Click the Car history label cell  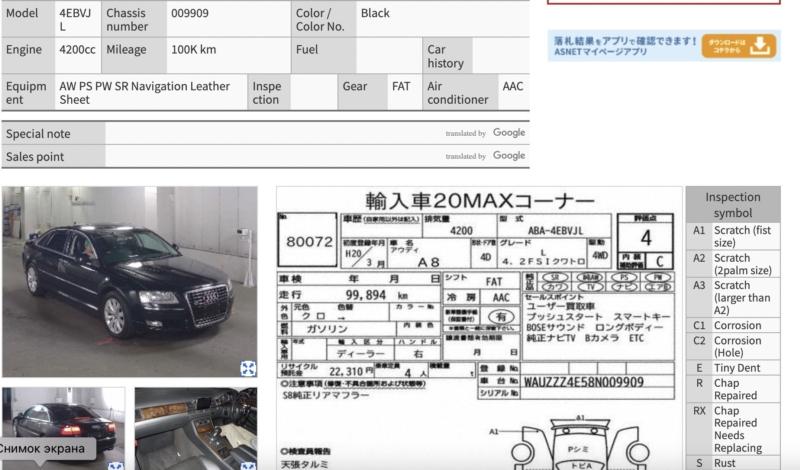[x=445, y=56]
